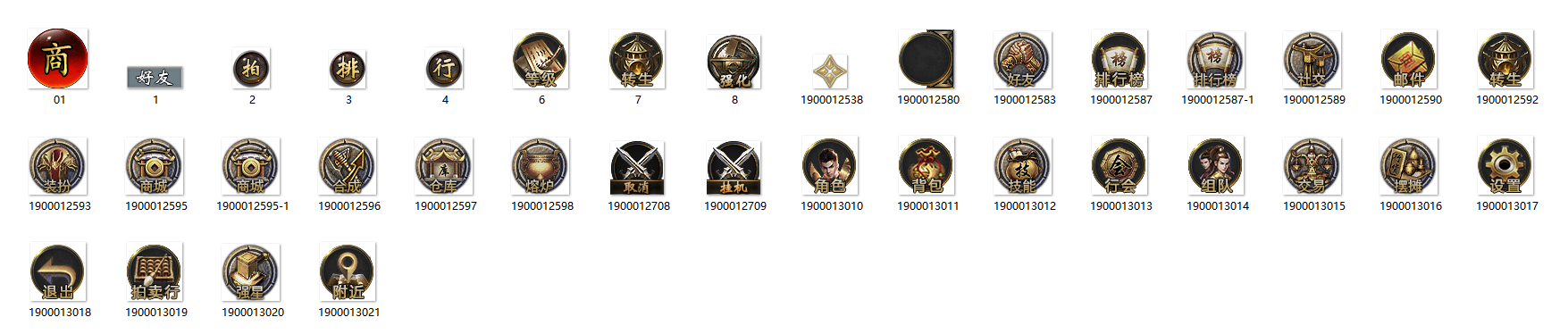Select the red 商 icon named 01
This screenshot has height=334, width=1568.
(58, 59)
